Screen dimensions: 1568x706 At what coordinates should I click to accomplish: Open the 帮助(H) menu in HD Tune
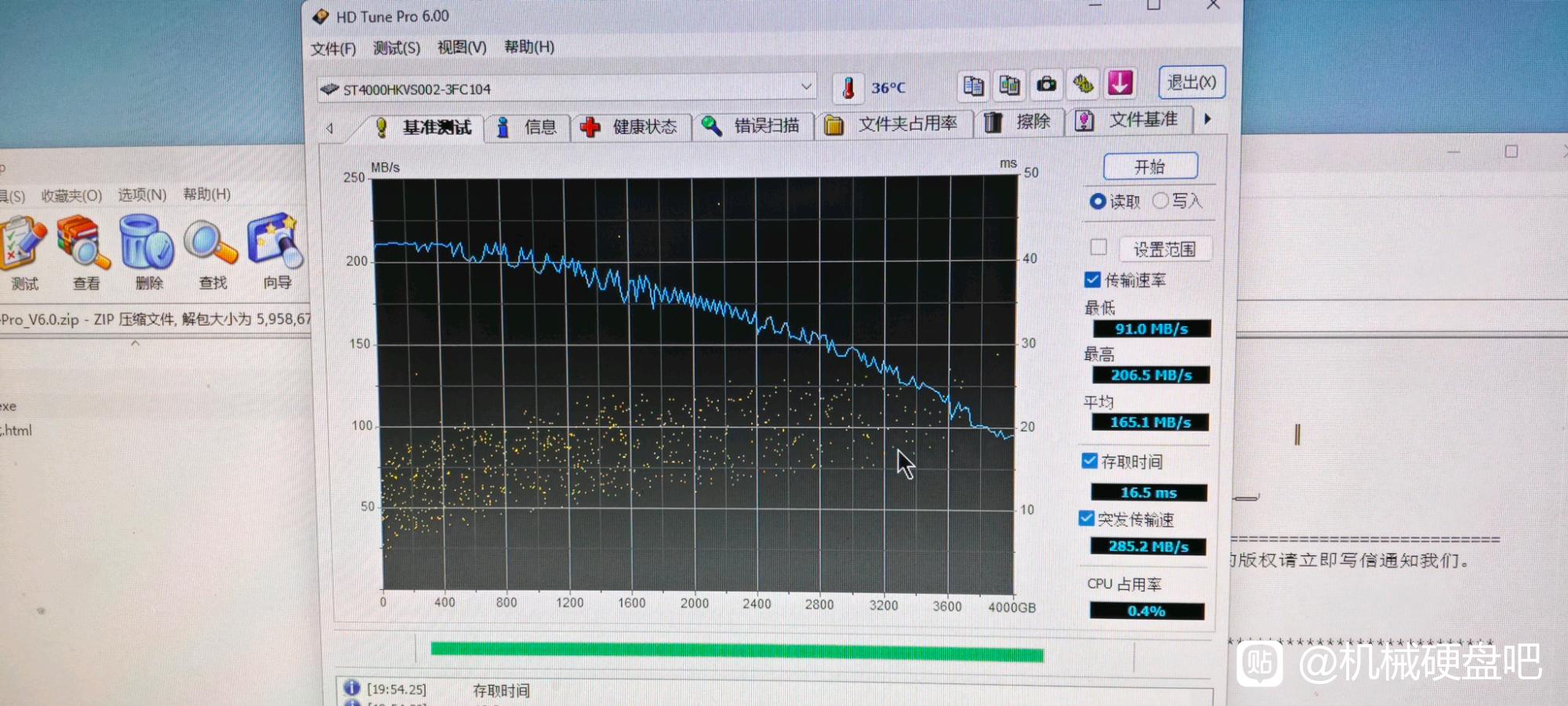[x=529, y=46]
